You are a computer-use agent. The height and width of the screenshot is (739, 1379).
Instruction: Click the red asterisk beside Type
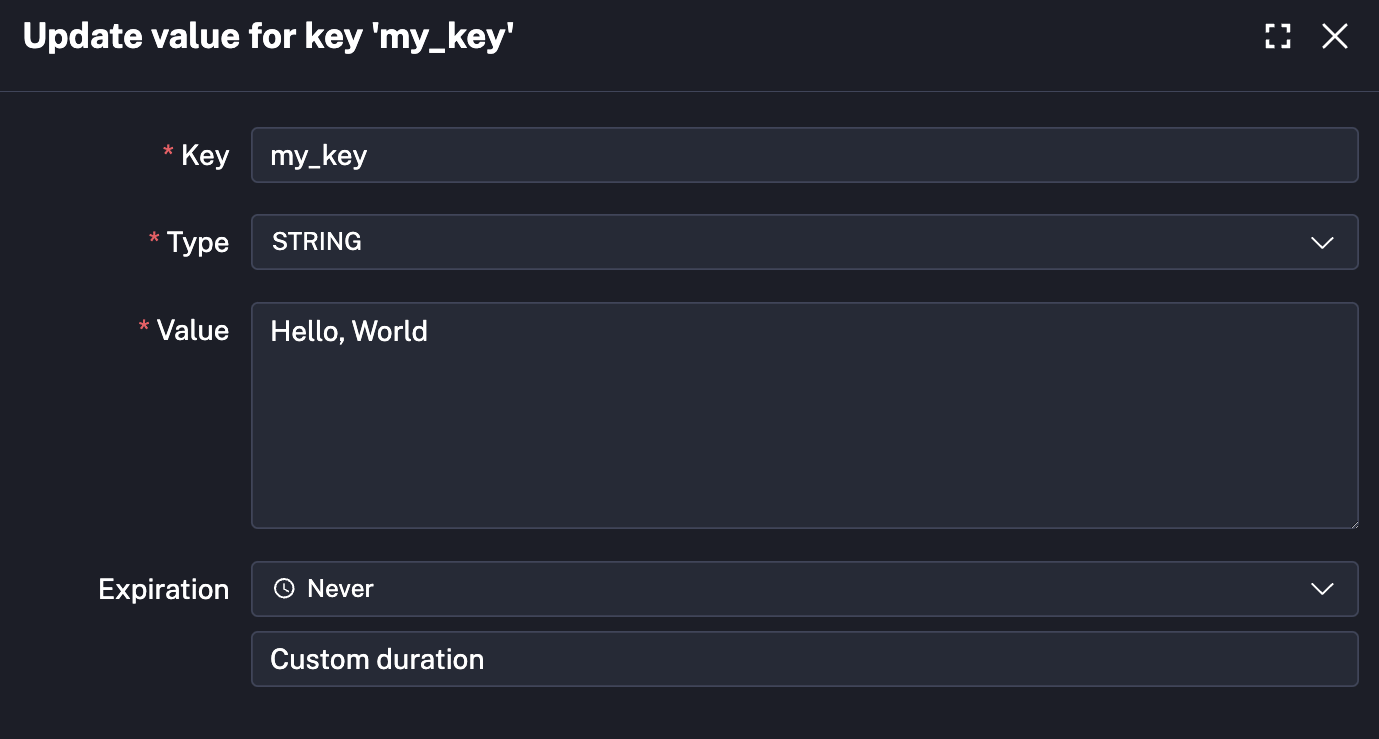coord(154,240)
